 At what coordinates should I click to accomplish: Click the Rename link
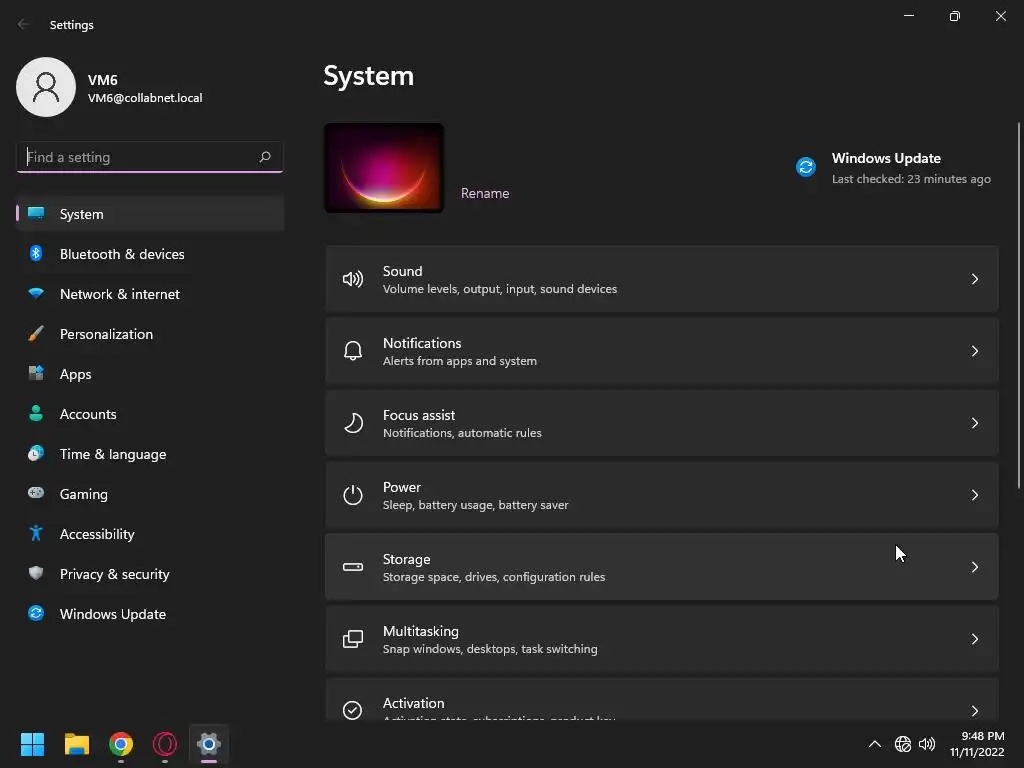coord(485,193)
